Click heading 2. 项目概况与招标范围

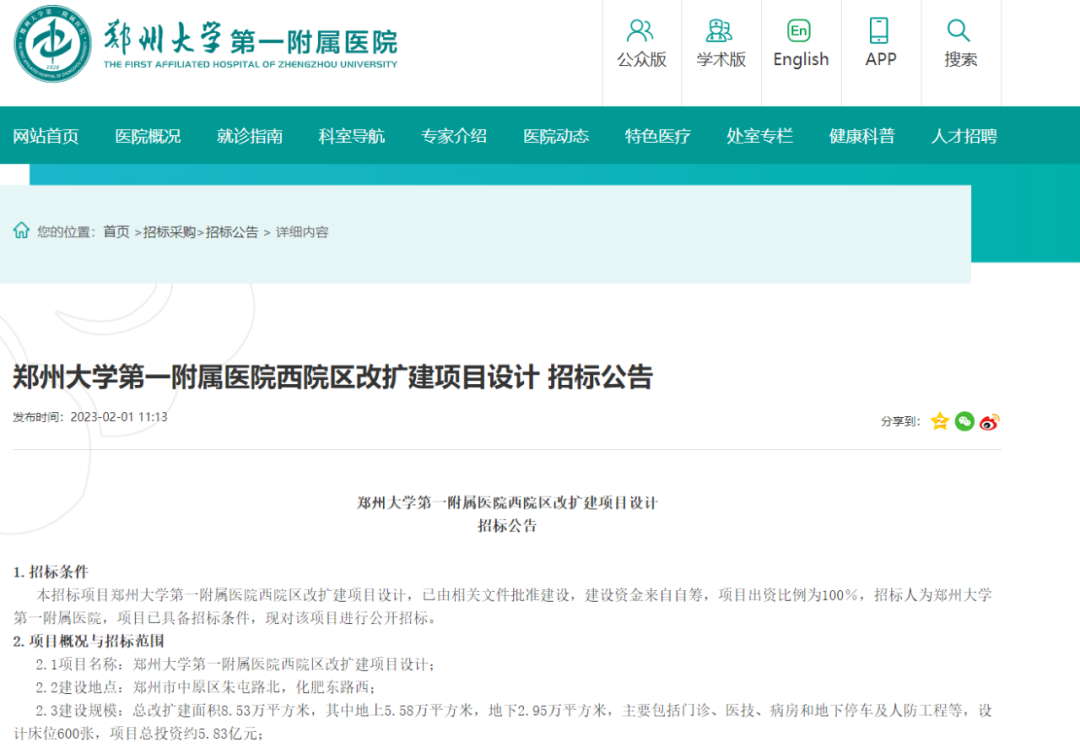pyautogui.click(x=89, y=641)
